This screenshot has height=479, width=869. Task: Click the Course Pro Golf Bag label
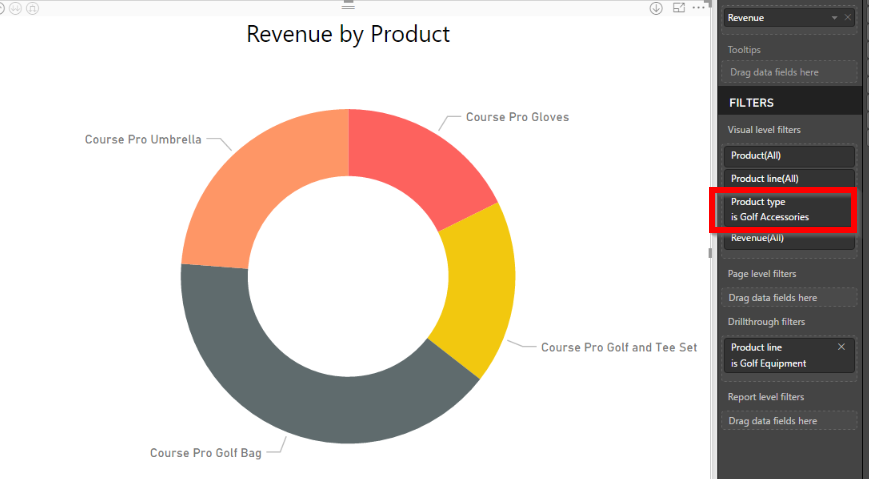[206, 453]
